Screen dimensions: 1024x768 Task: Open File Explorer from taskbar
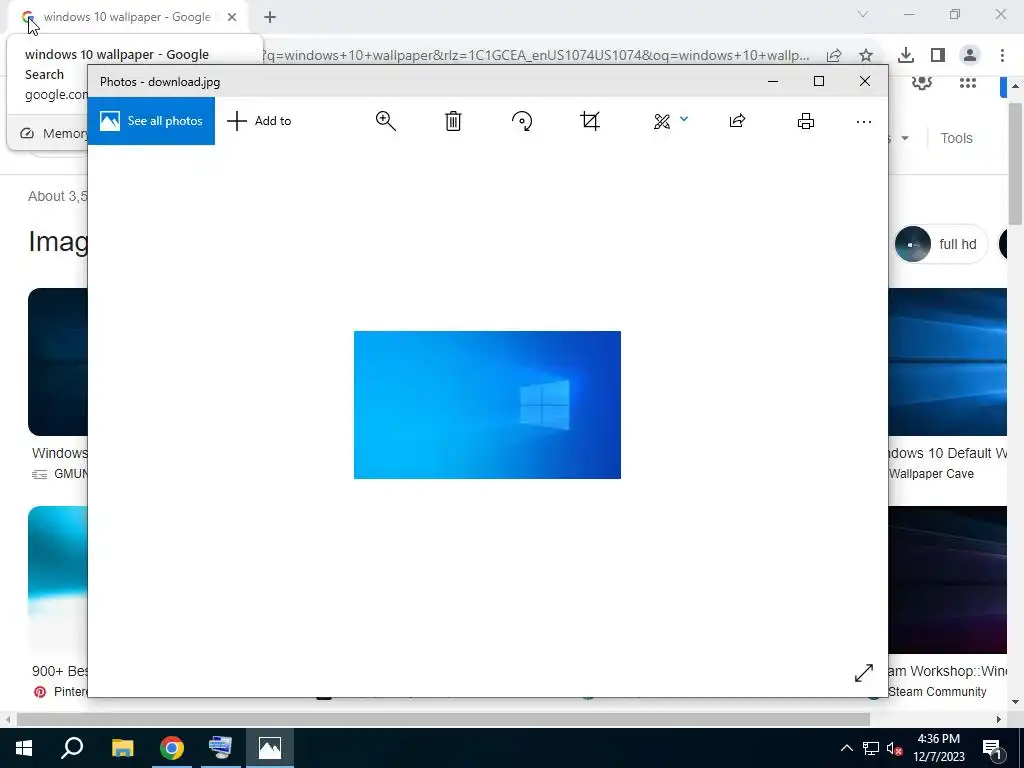[x=122, y=748]
